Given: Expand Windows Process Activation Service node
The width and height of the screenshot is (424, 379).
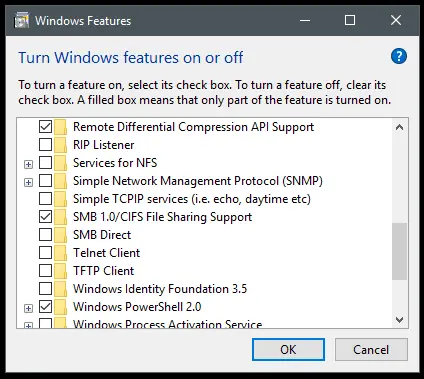Looking at the screenshot, I should pos(29,325).
